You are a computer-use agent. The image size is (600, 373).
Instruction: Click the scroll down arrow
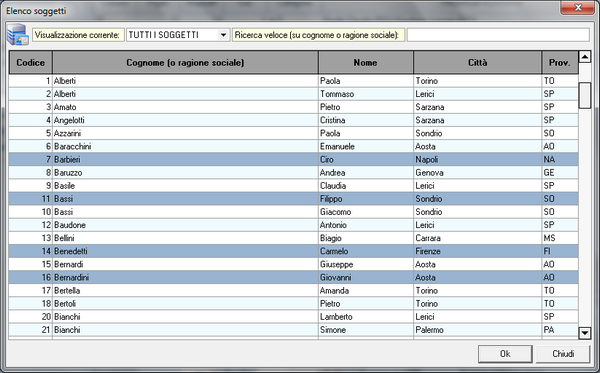(584, 332)
